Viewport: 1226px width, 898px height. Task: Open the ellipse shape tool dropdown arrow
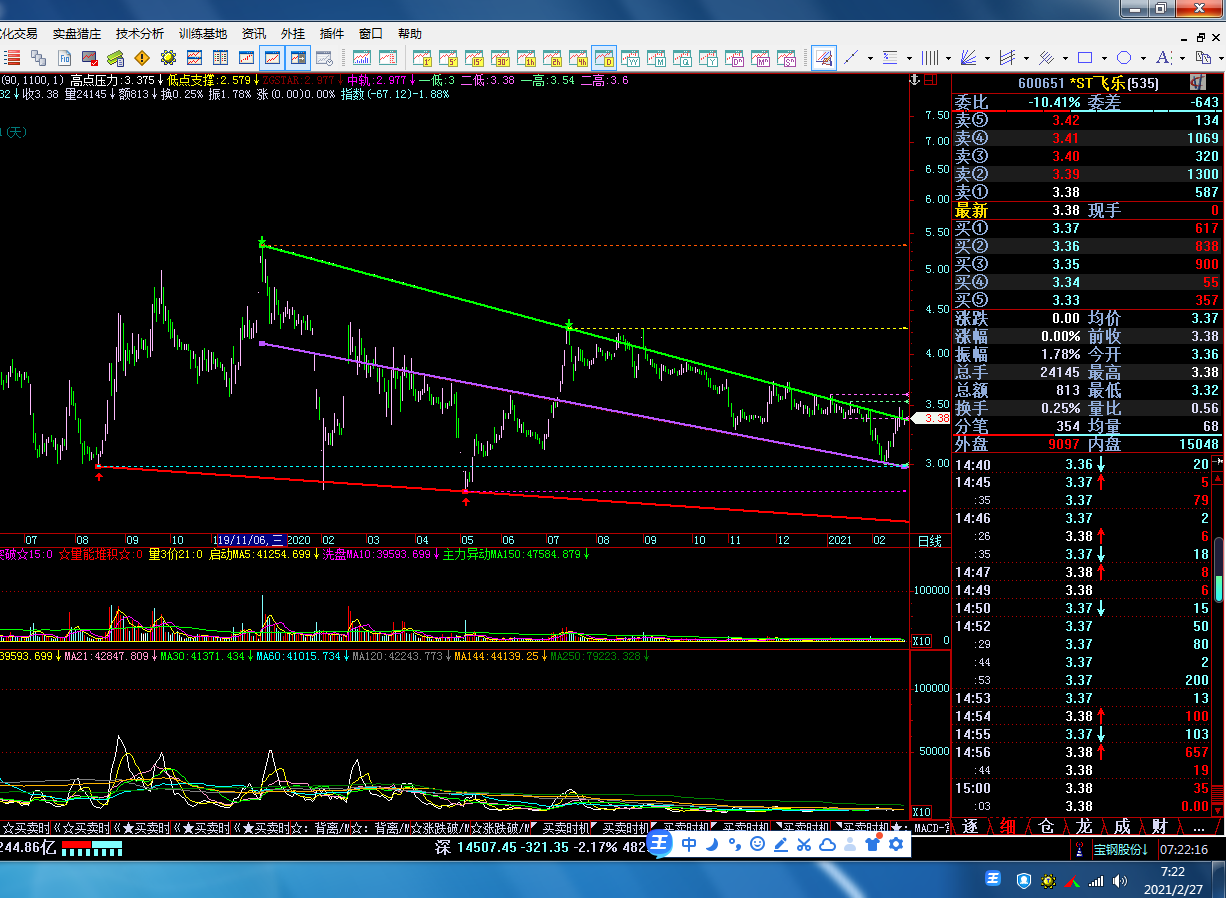click(x=1143, y=58)
